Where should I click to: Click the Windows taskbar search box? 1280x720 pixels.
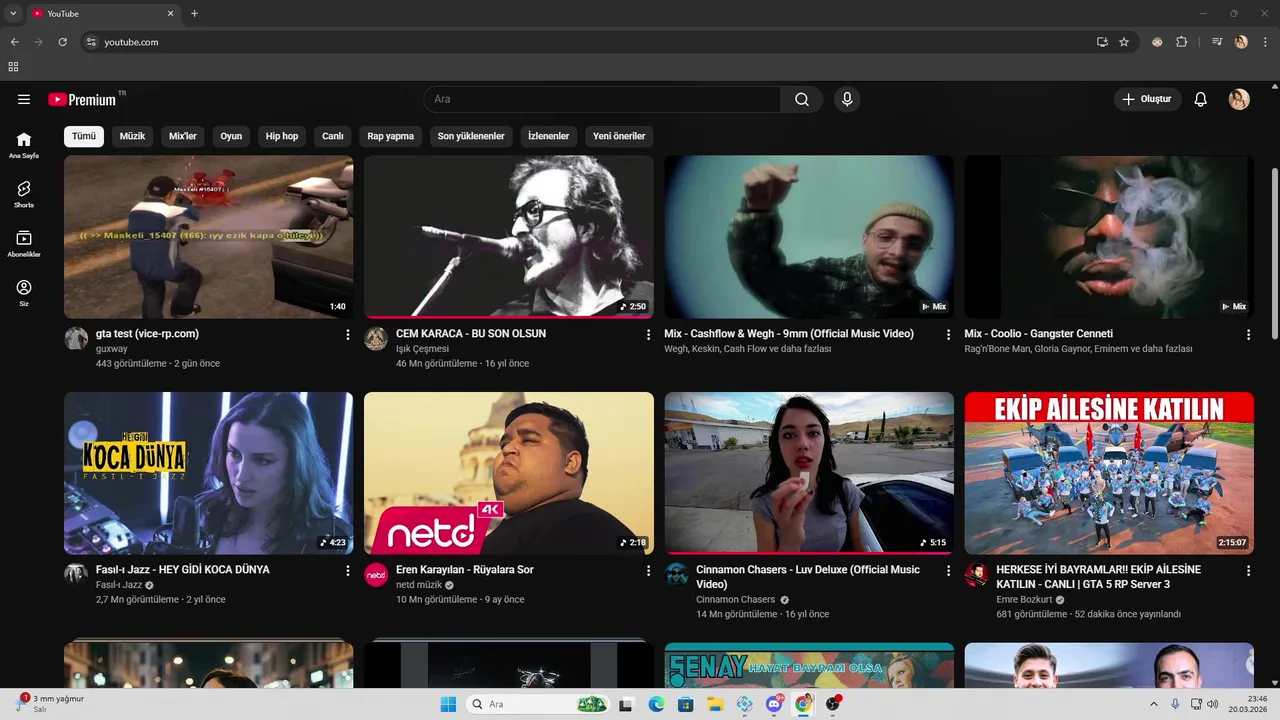[539, 704]
